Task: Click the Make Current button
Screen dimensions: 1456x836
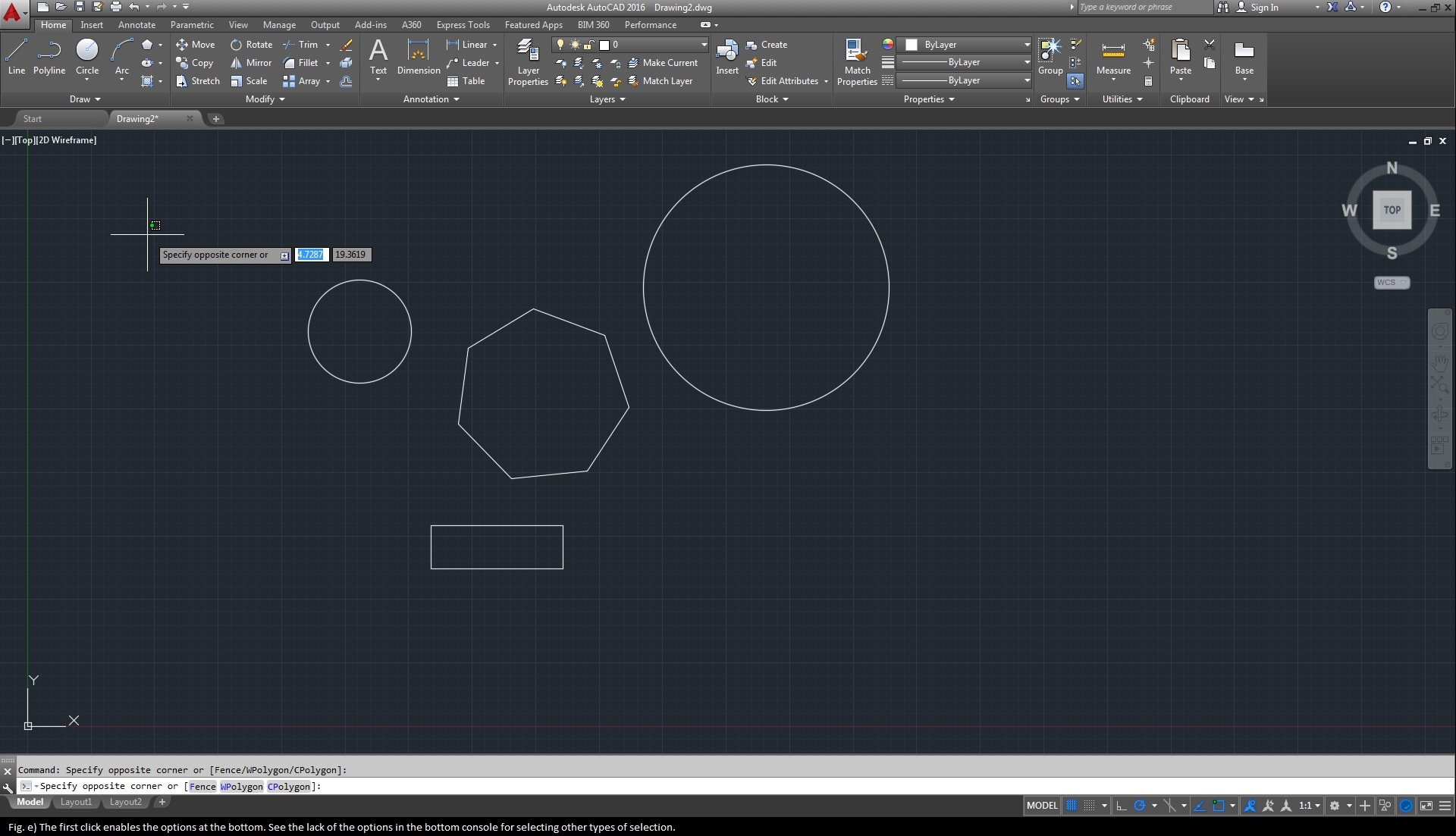Action: coord(665,63)
